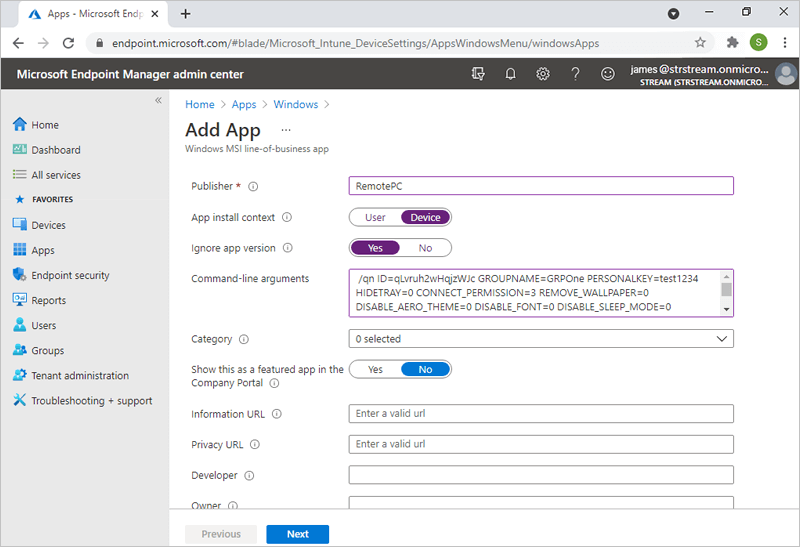The width and height of the screenshot is (800, 547).
Task: Click the feedback smiley icon
Action: click(x=607, y=74)
